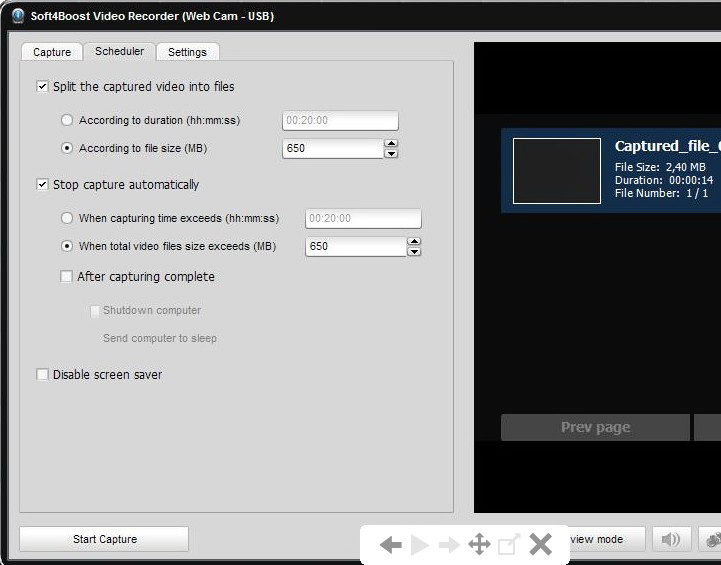Select the captured file thumbnail preview

point(557,171)
